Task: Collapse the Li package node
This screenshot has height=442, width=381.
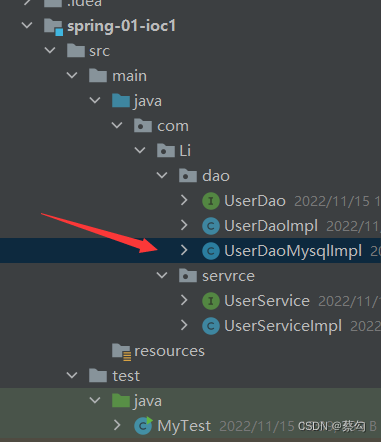Action: point(140,150)
